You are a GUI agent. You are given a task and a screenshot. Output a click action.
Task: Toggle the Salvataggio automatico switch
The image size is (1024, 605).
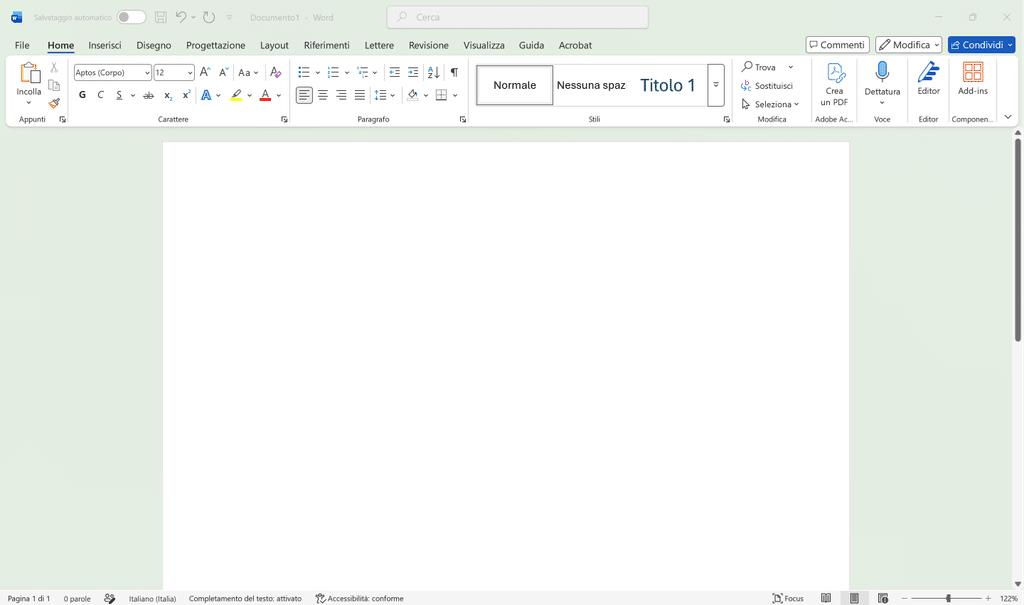pyautogui.click(x=131, y=17)
